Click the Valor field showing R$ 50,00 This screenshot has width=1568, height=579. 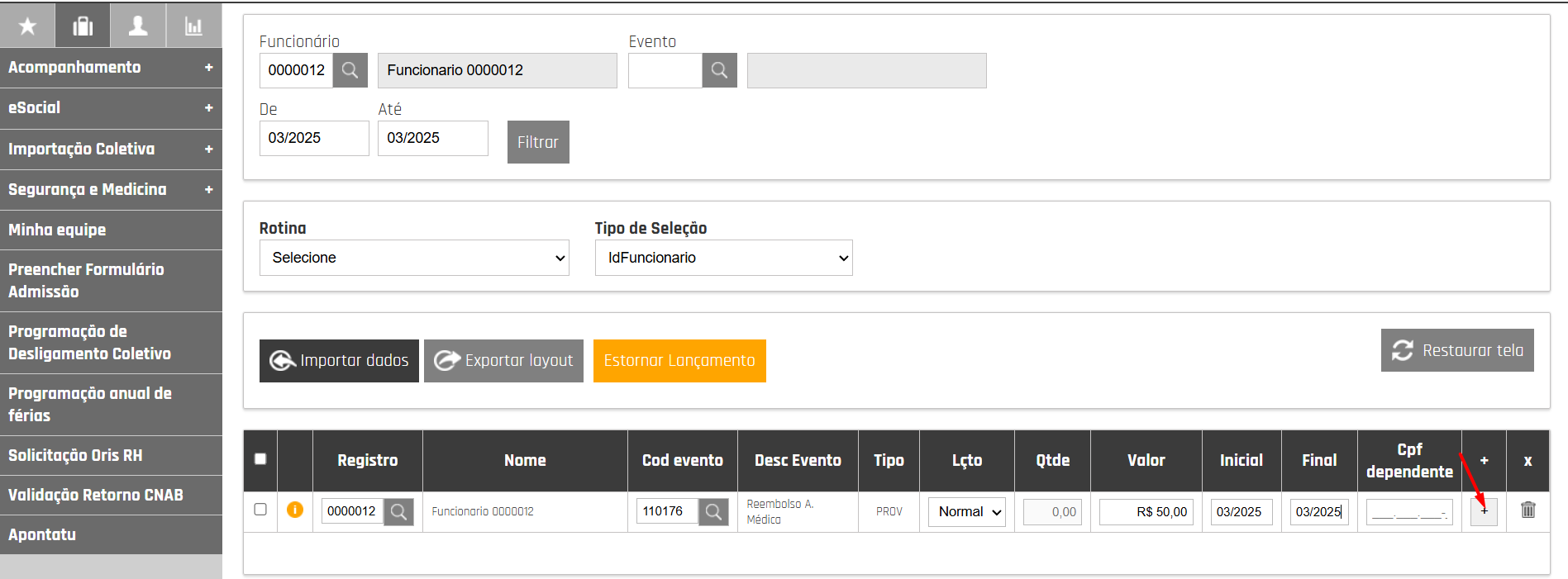click(x=1146, y=512)
